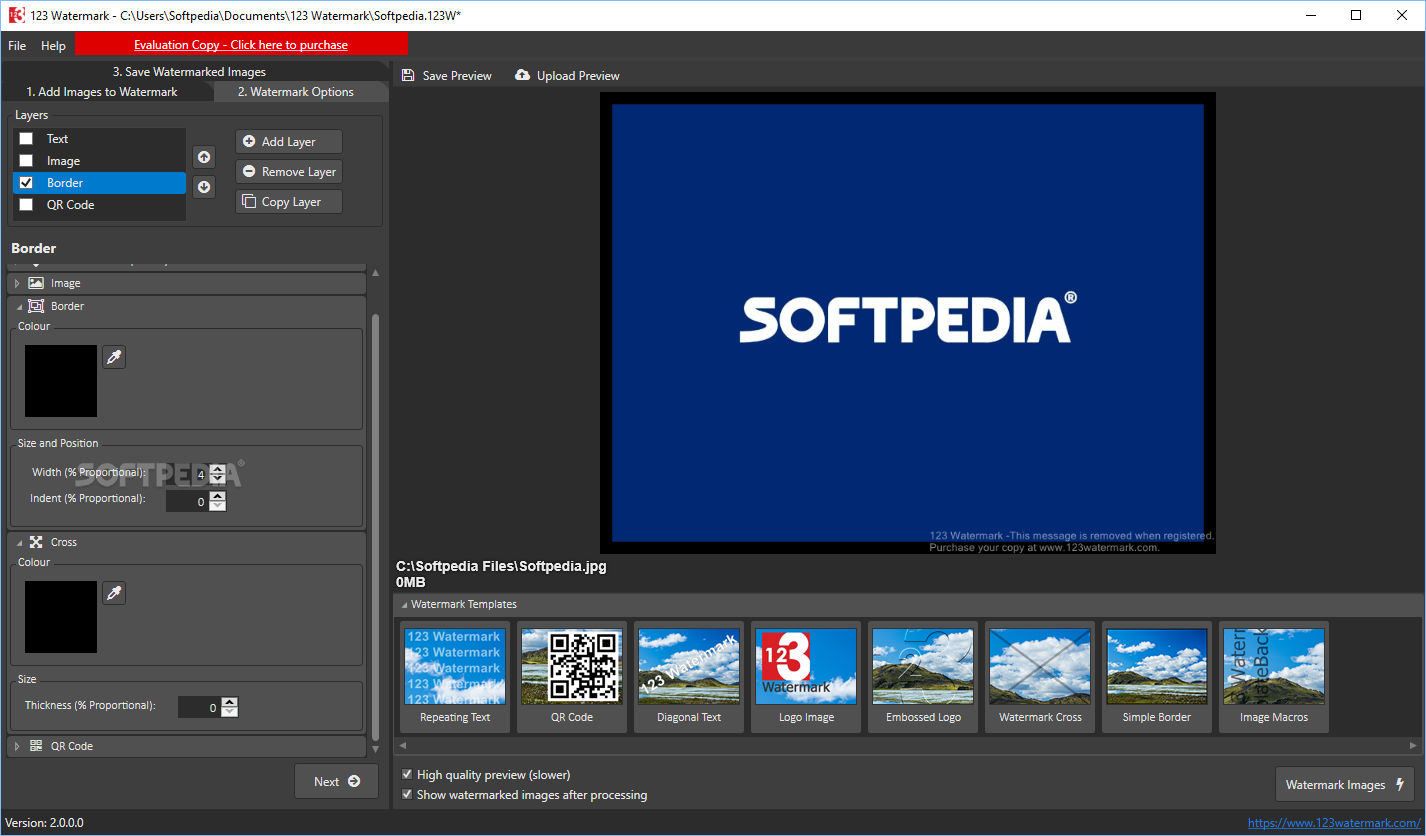The width and height of the screenshot is (1426, 836).
Task: Click the Save Preview disk icon
Action: click(408, 75)
